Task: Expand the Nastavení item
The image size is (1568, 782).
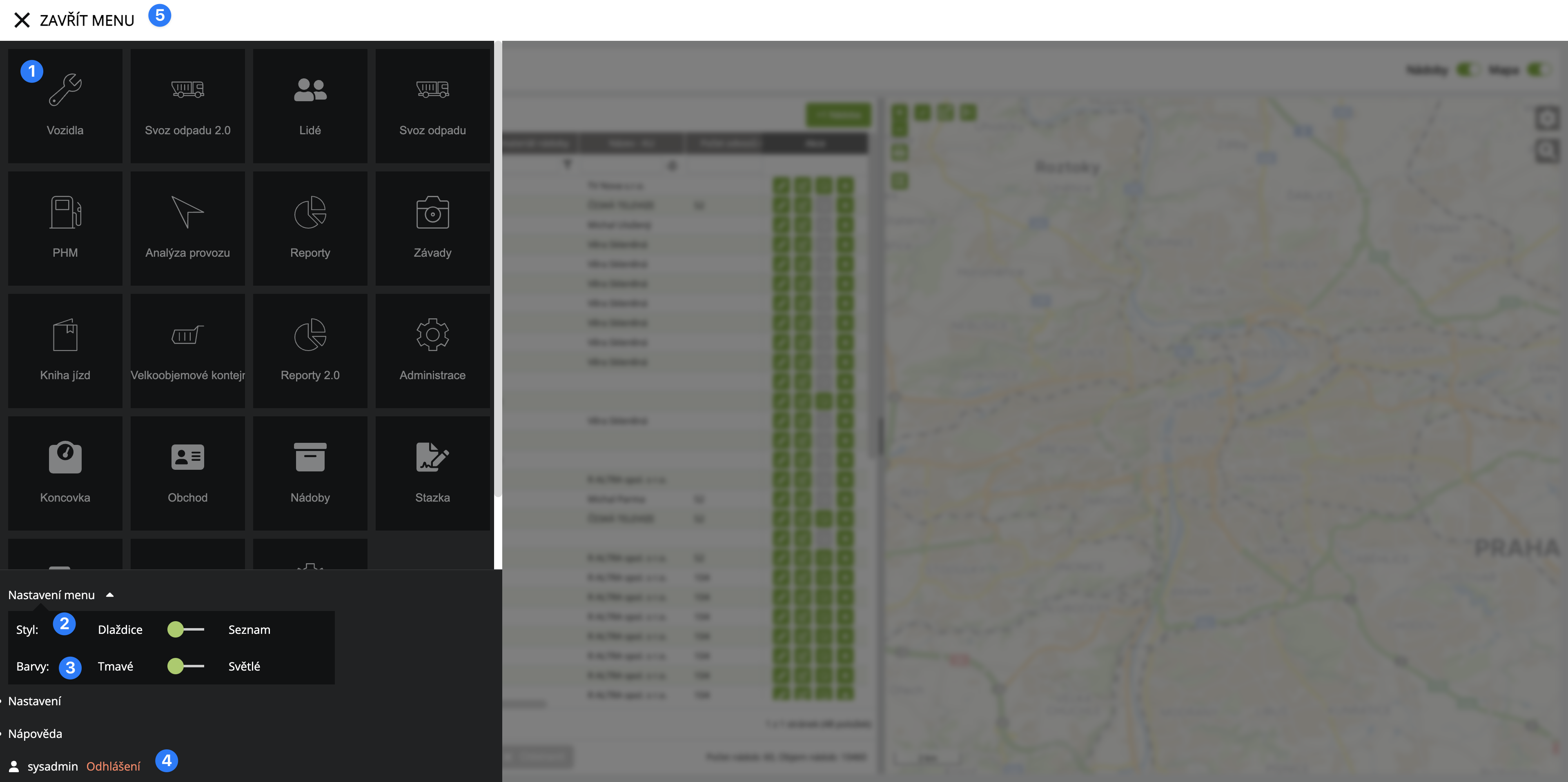Action: coord(35,701)
